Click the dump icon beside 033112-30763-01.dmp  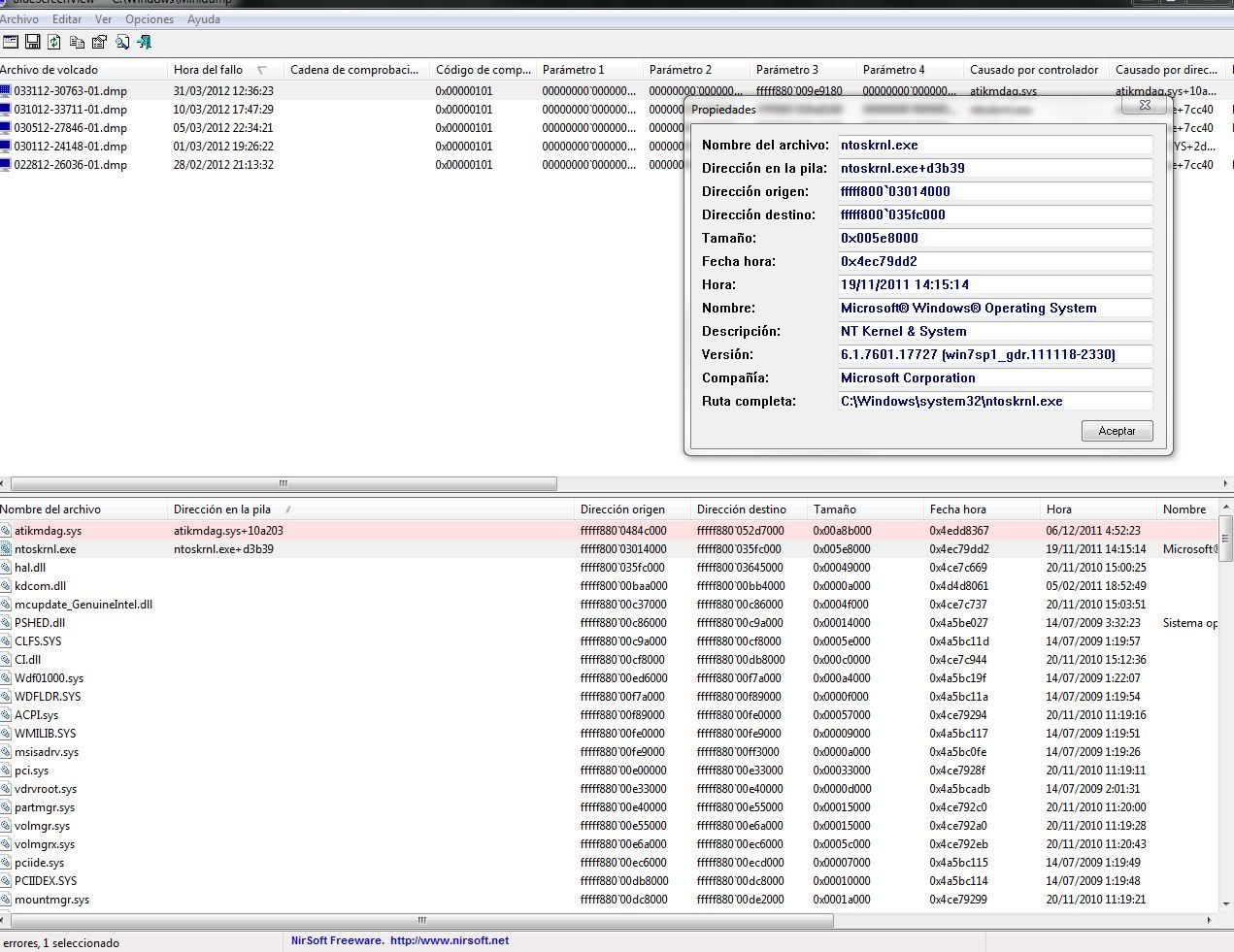(x=6, y=91)
